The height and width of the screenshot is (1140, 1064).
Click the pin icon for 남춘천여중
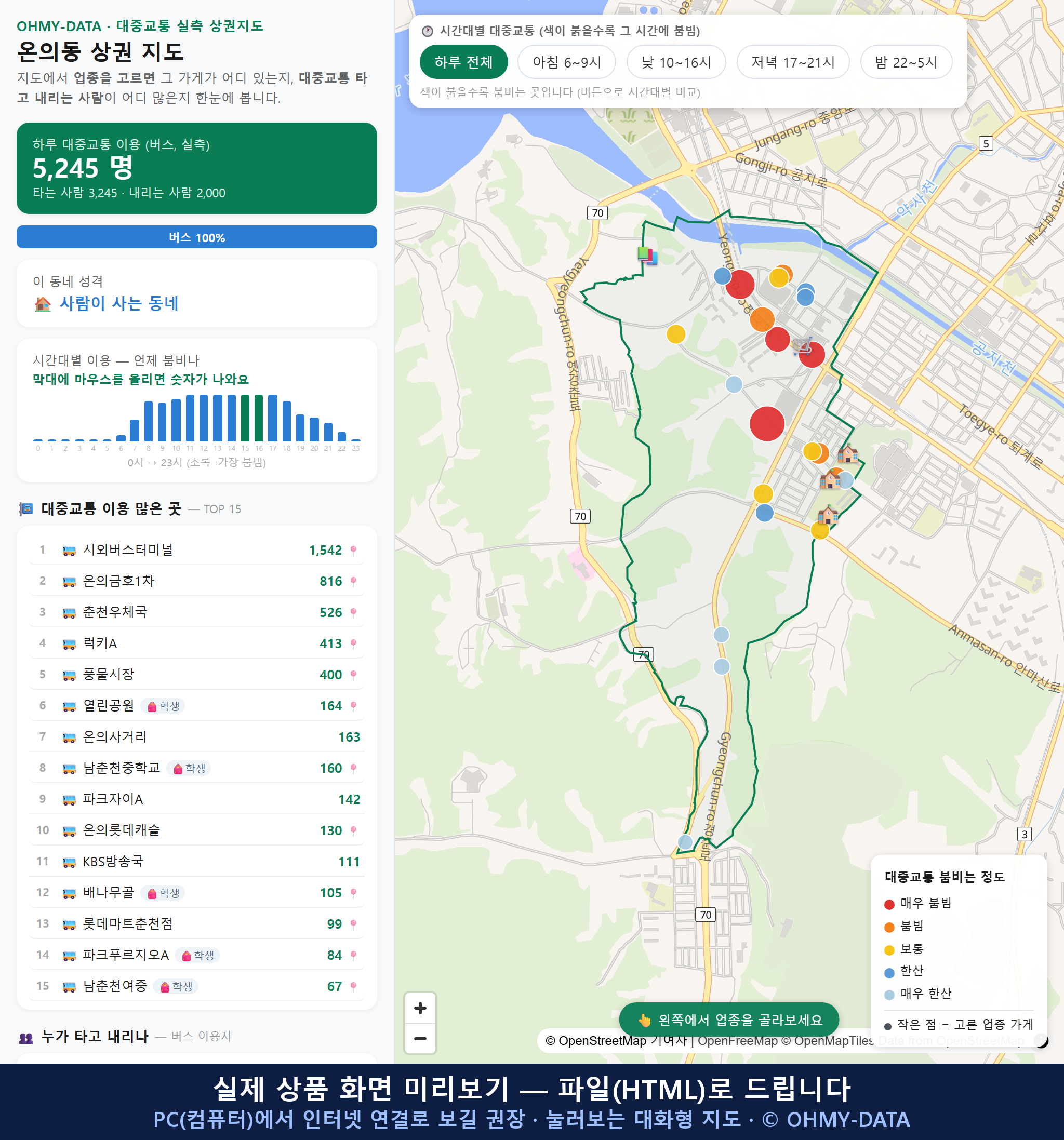[x=353, y=986]
